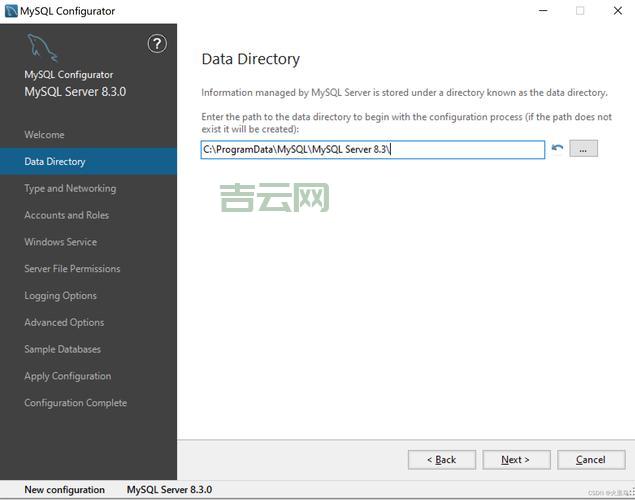This screenshot has width=635, height=500.
Task: Select the Sample Databases step
Action: coord(62,350)
